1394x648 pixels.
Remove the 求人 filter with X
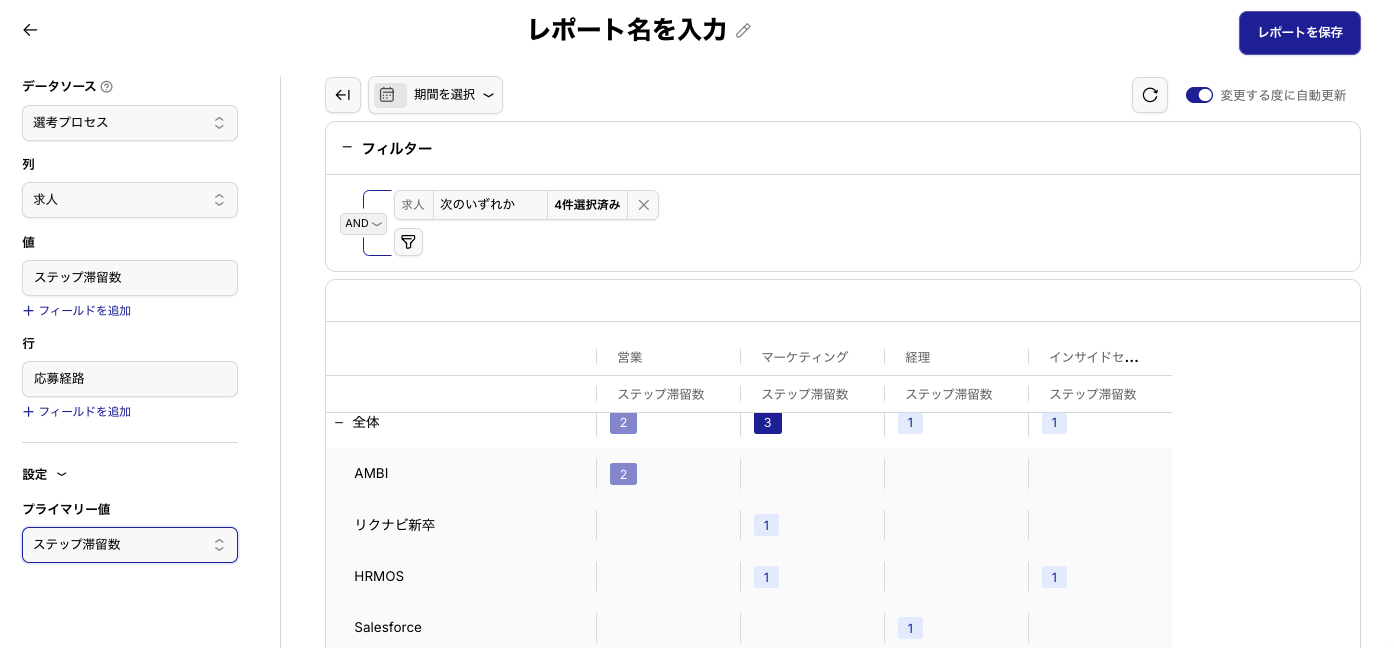pos(644,205)
